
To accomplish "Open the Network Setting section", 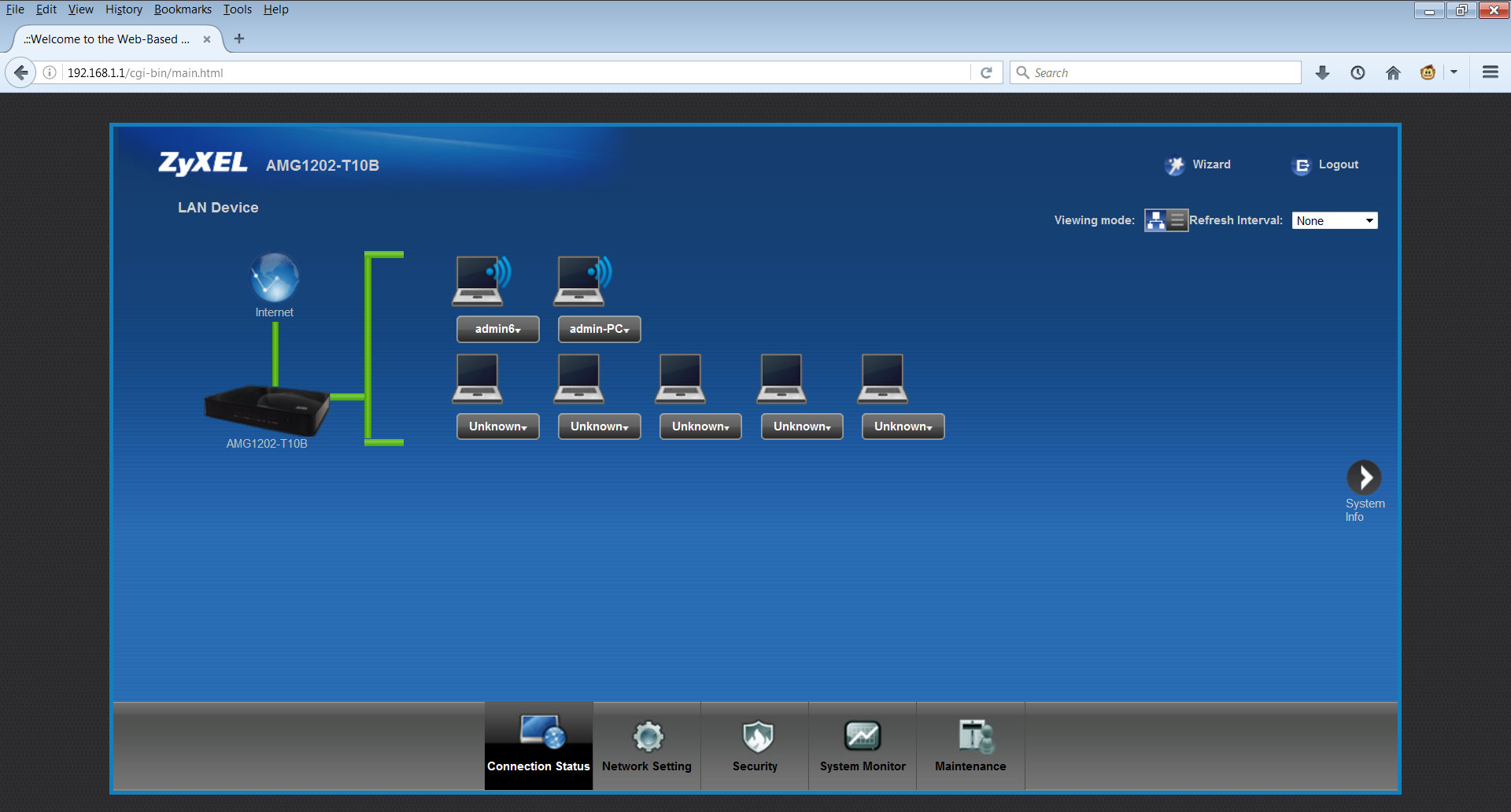I will [x=647, y=746].
